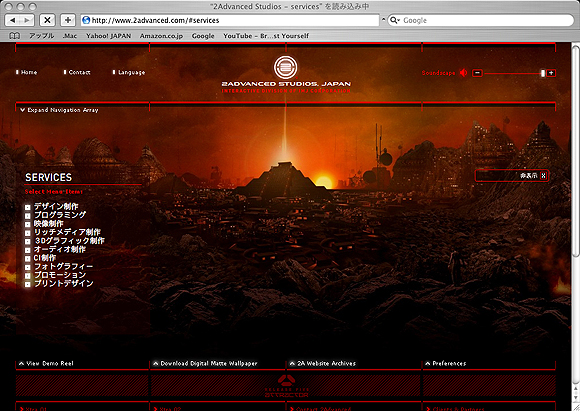The width and height of the screenshot is (580, 411).
Task: Raise Soundscape volume with plus button
Action: tap(551, 73)
